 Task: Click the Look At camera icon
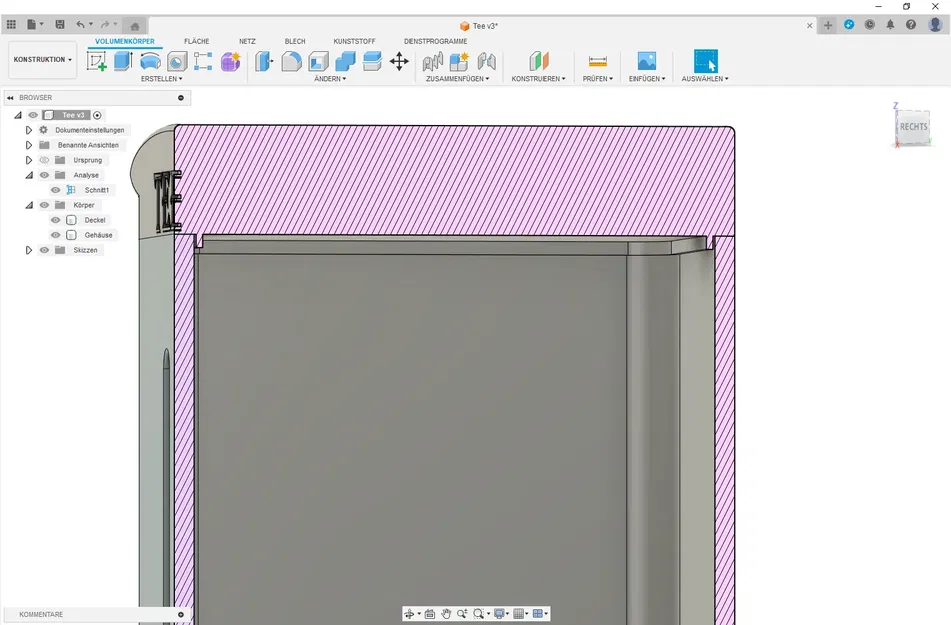pos(429,614)
